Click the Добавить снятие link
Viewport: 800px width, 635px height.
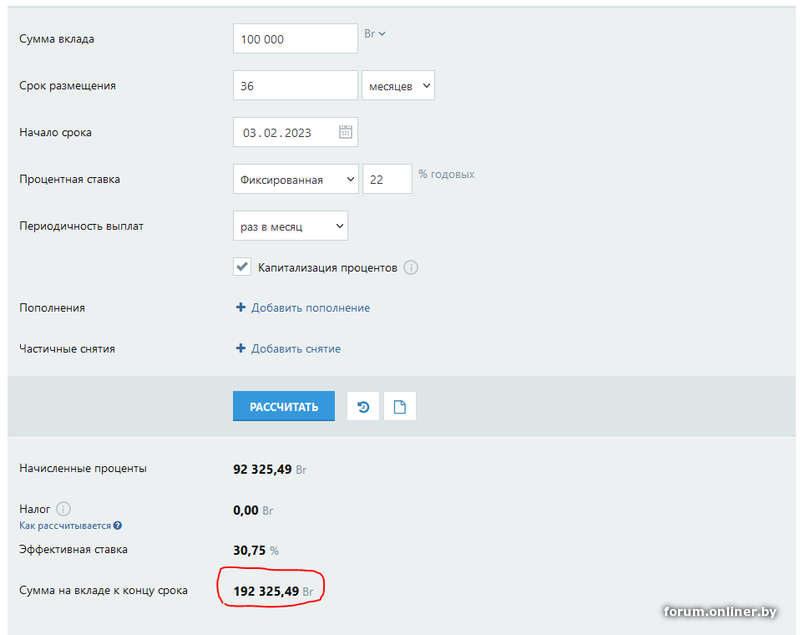tap(296, 349)
